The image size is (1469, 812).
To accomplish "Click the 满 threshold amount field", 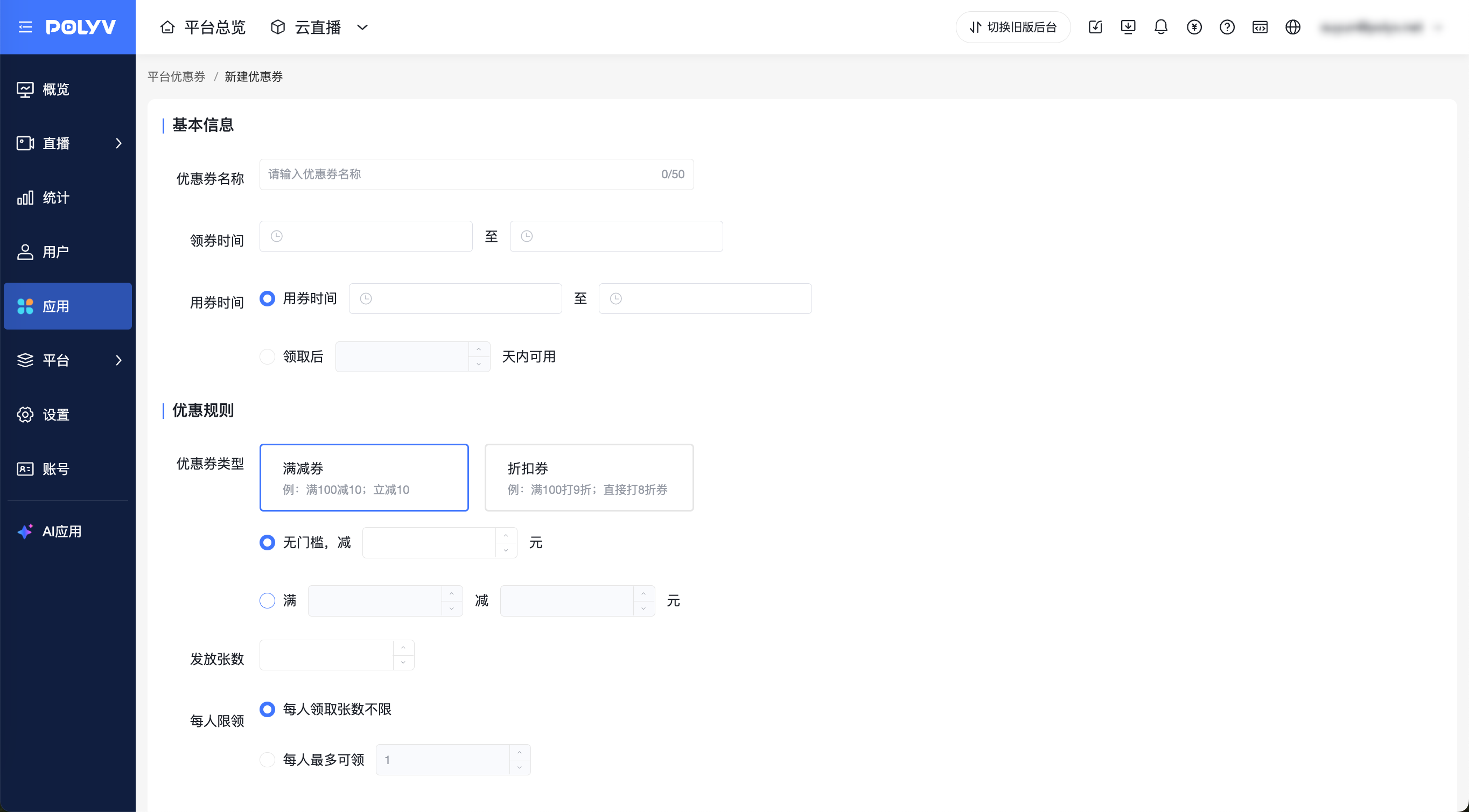I will pyautogui.click(x=375, y=600).
